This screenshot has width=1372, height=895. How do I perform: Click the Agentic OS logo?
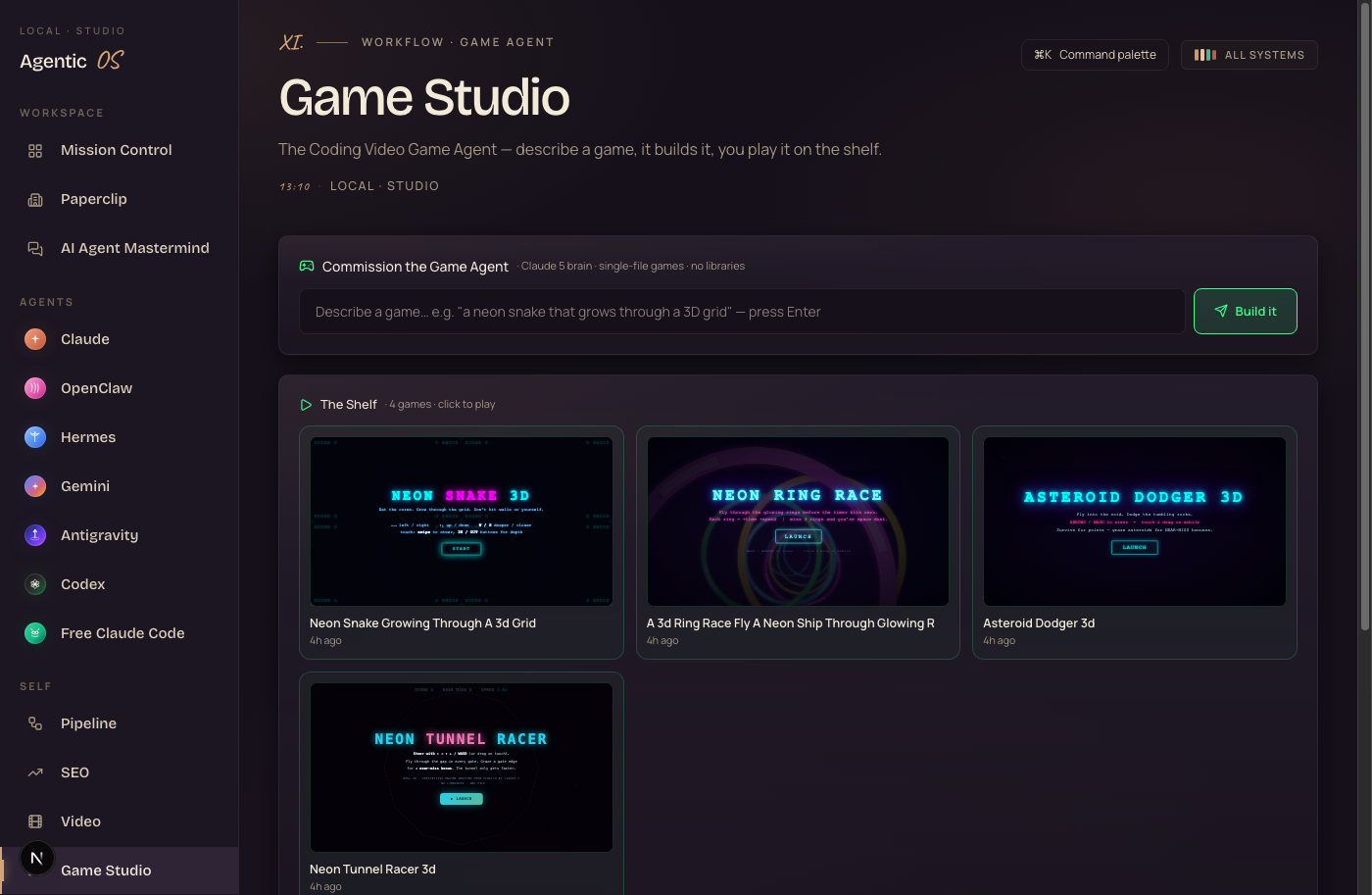(x=73, y=61)
